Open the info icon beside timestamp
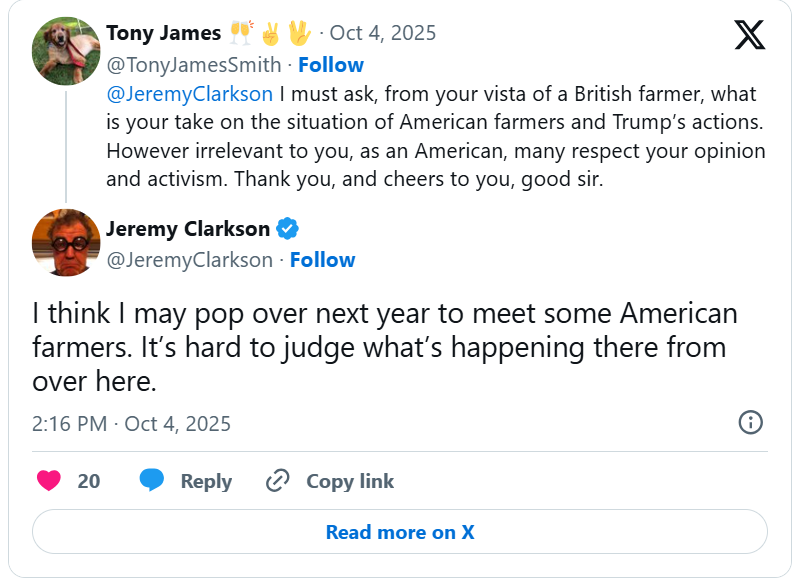This screenshot has height=583, width=799. point(750,422)
